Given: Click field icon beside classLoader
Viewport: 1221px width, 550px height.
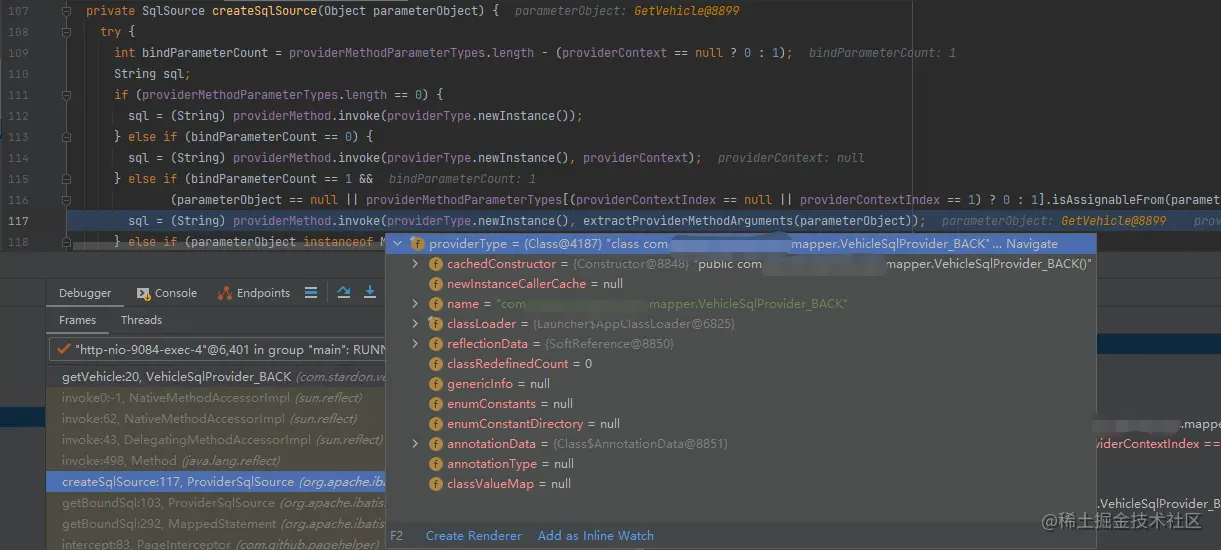Looking at the screenshot, I should (435, 324).
